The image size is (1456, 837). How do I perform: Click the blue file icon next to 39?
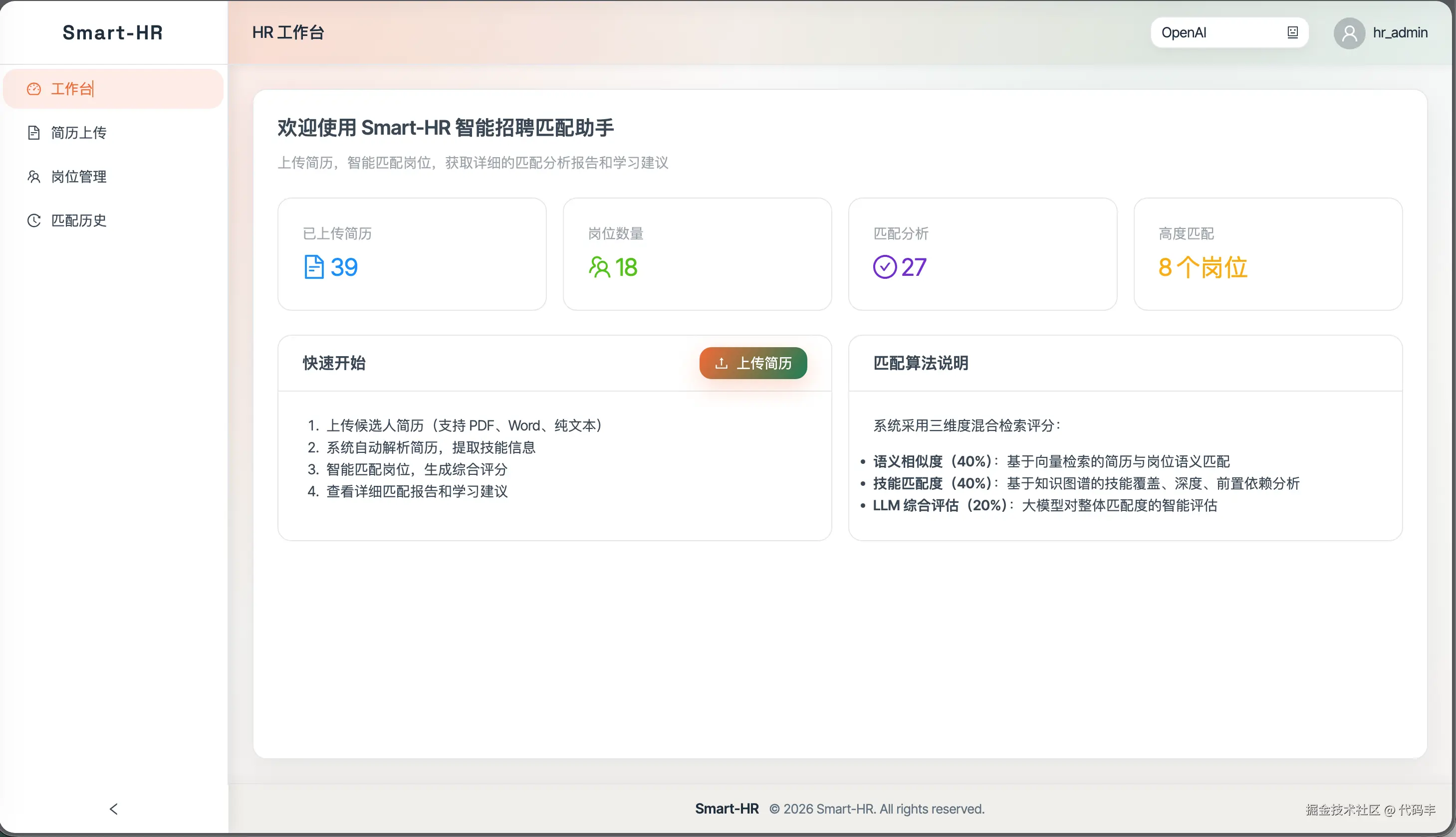point(313,267)
